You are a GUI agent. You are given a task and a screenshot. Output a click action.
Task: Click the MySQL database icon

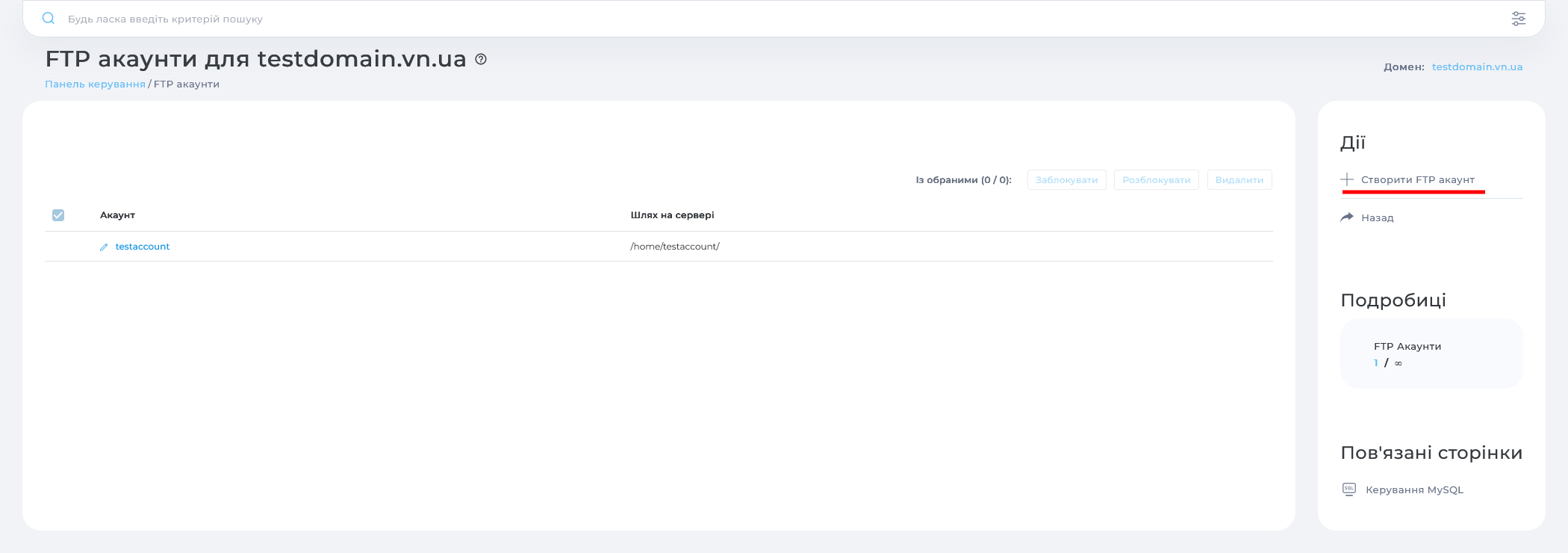coord(1349,489)
